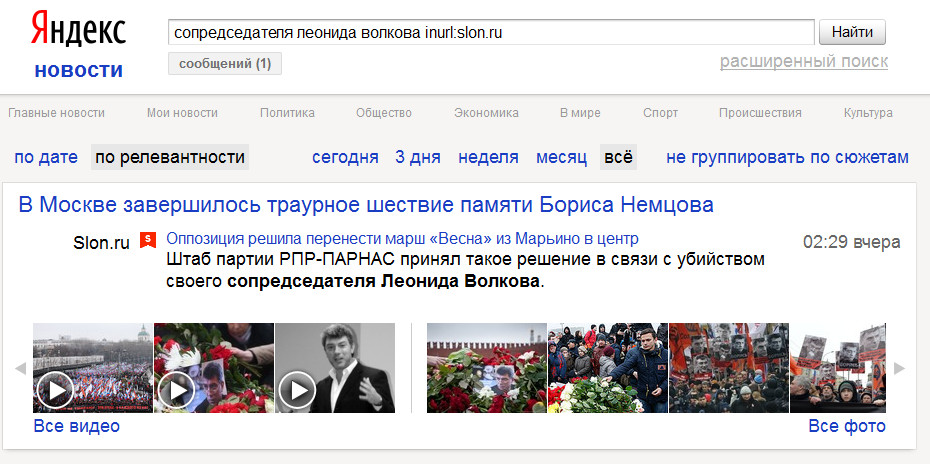Play the rally crowd aerial video
This screenshot has width=930, height=464.
point(93,368)
